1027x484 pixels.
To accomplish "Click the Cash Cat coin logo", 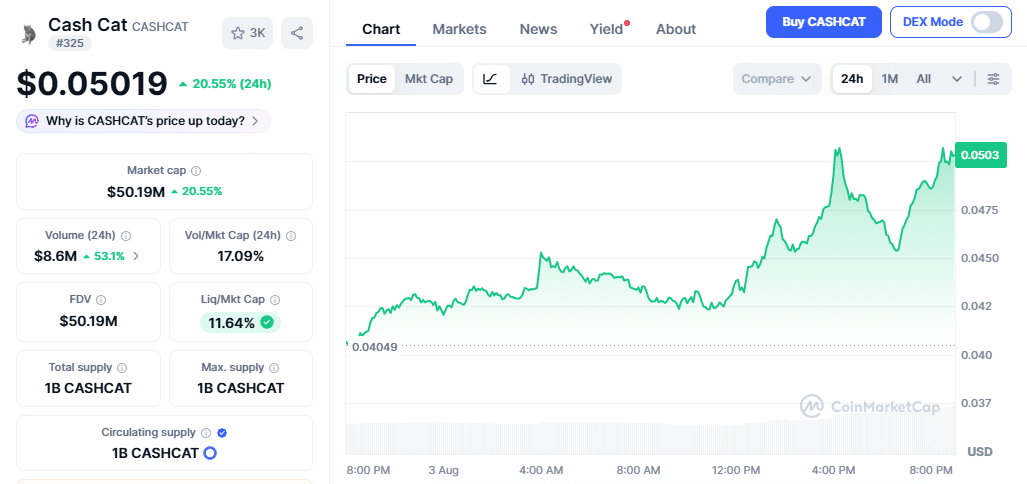I will [28, 34].
